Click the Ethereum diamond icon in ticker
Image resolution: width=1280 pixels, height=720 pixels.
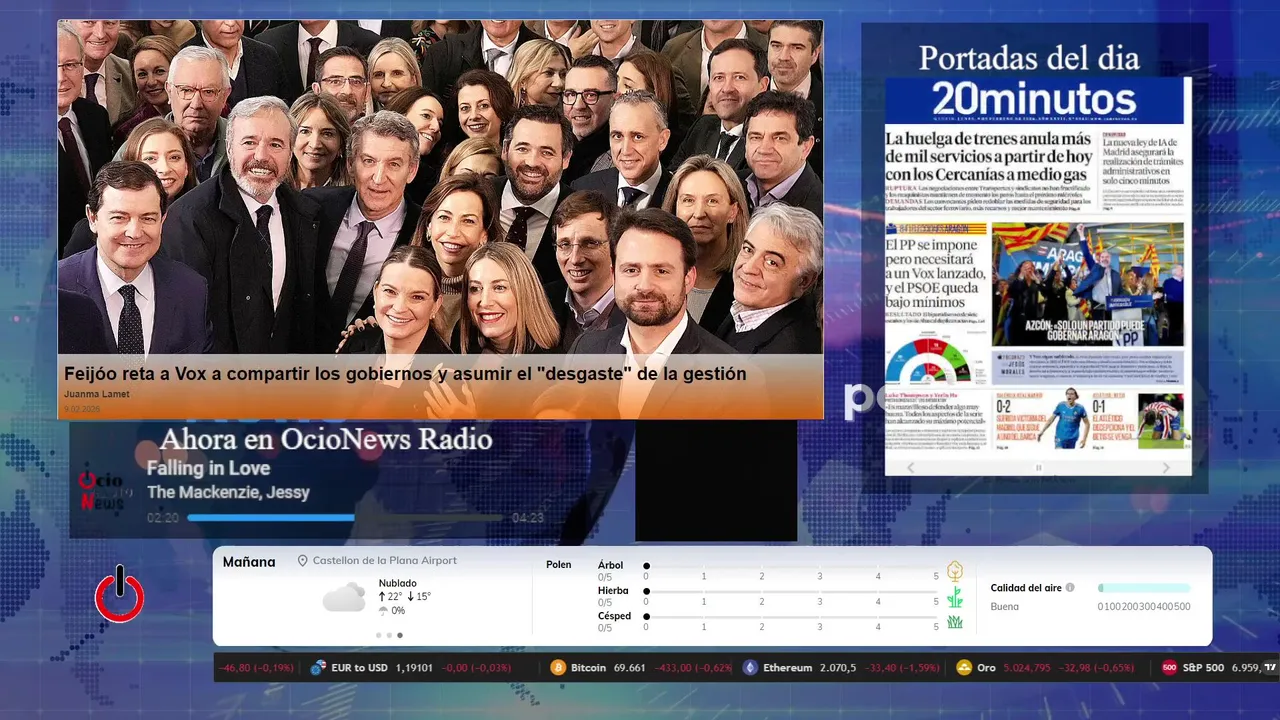pos(750,668)
